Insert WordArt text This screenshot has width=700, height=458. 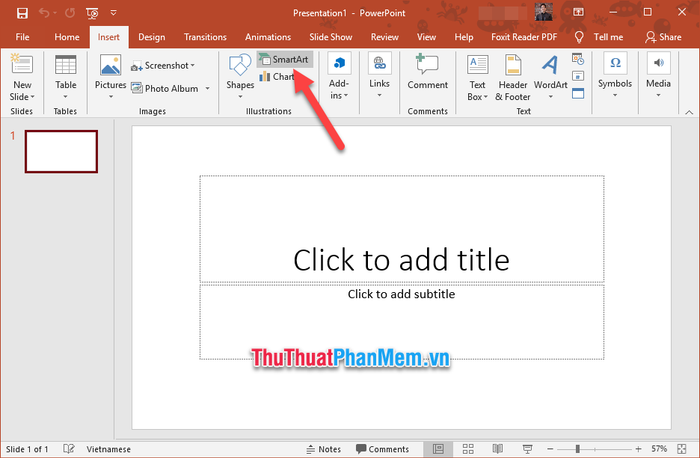(x=549, y=73)
